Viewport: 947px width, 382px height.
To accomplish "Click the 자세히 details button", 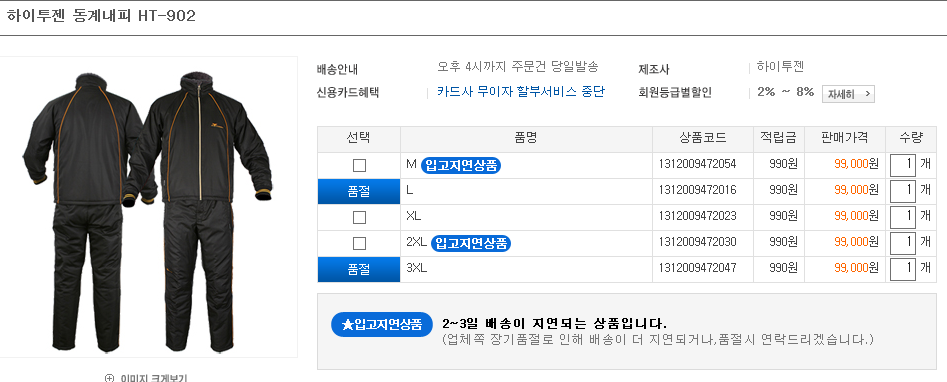I will pos(848,94).
